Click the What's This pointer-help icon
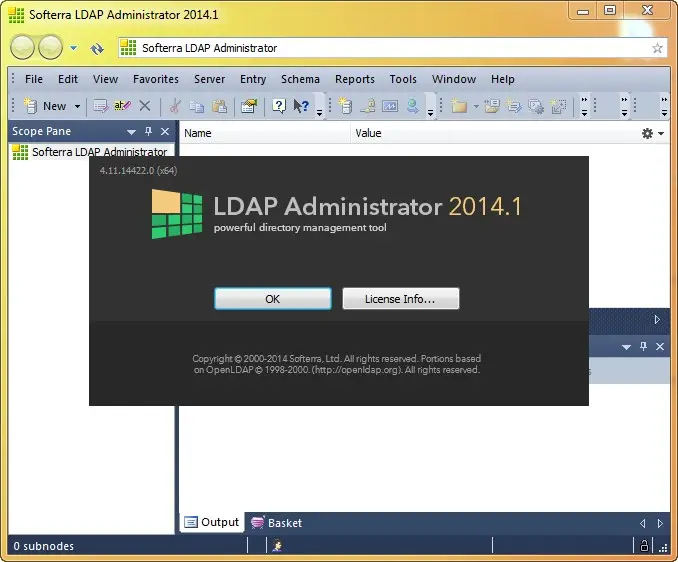Screen dimensions: 678x562 tap(301, 106)
